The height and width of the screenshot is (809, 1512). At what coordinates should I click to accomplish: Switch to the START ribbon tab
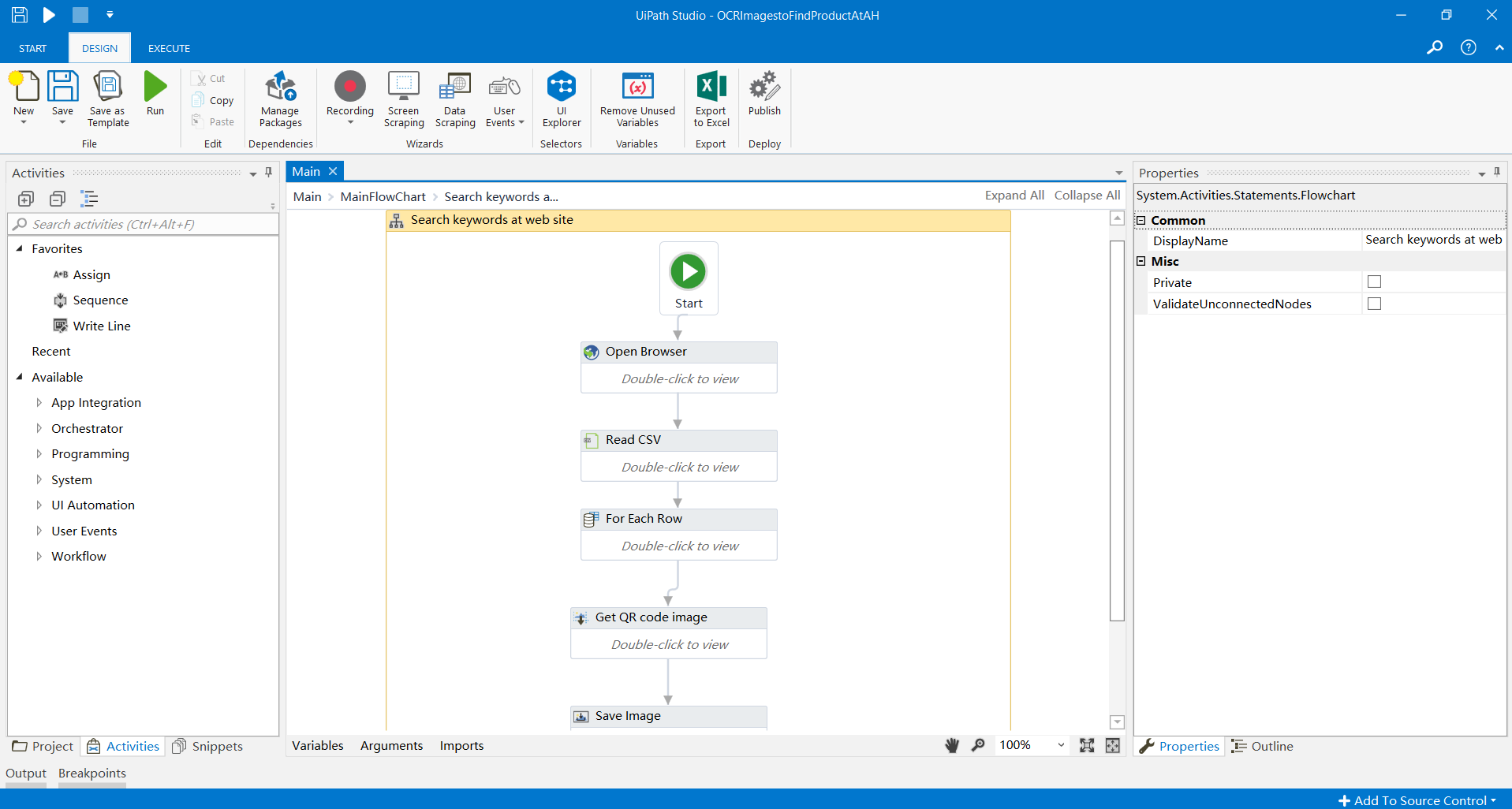32,48
